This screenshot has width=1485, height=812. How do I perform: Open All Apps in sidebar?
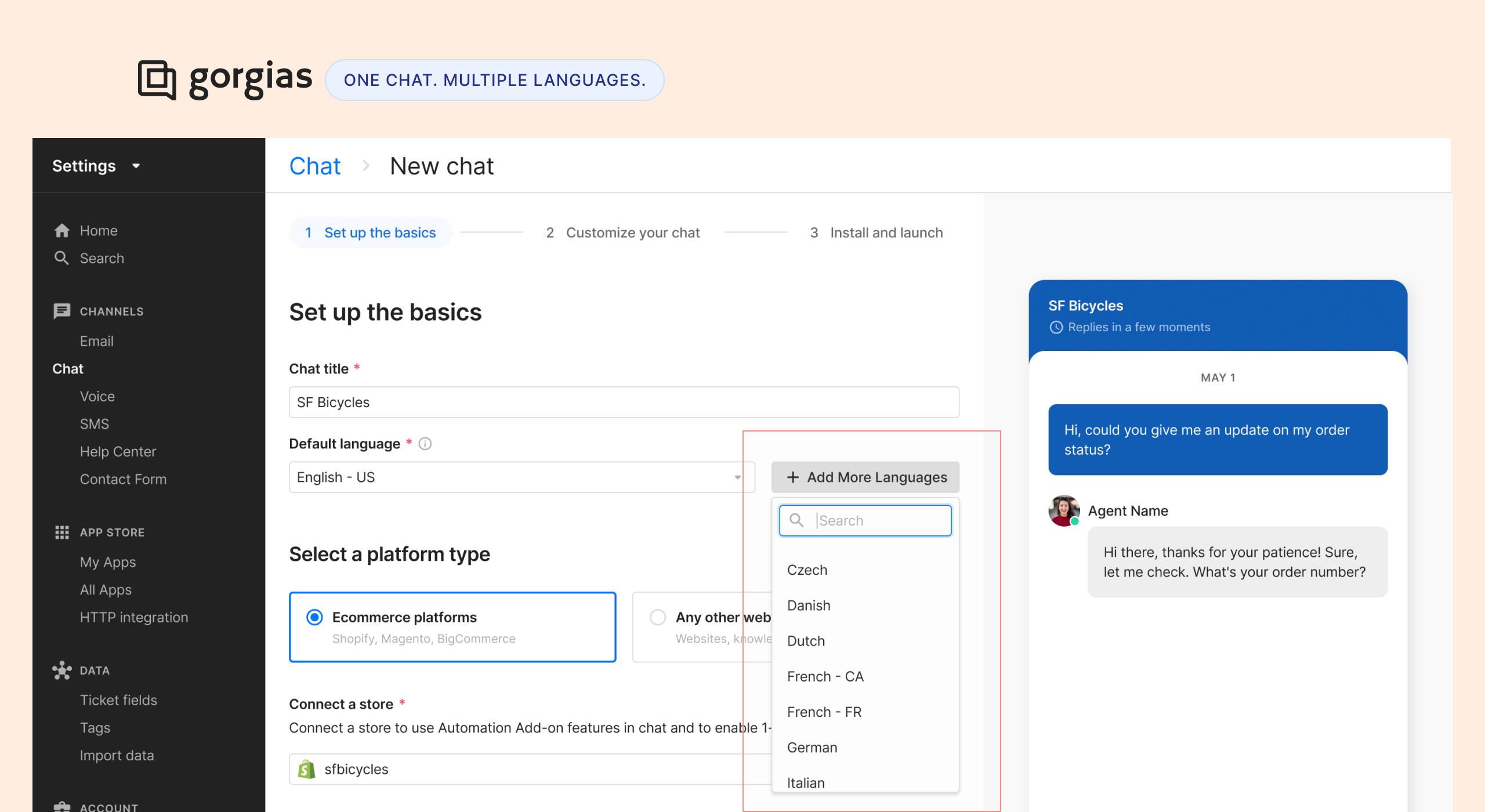pyautogui.click(x=106, y=590)
